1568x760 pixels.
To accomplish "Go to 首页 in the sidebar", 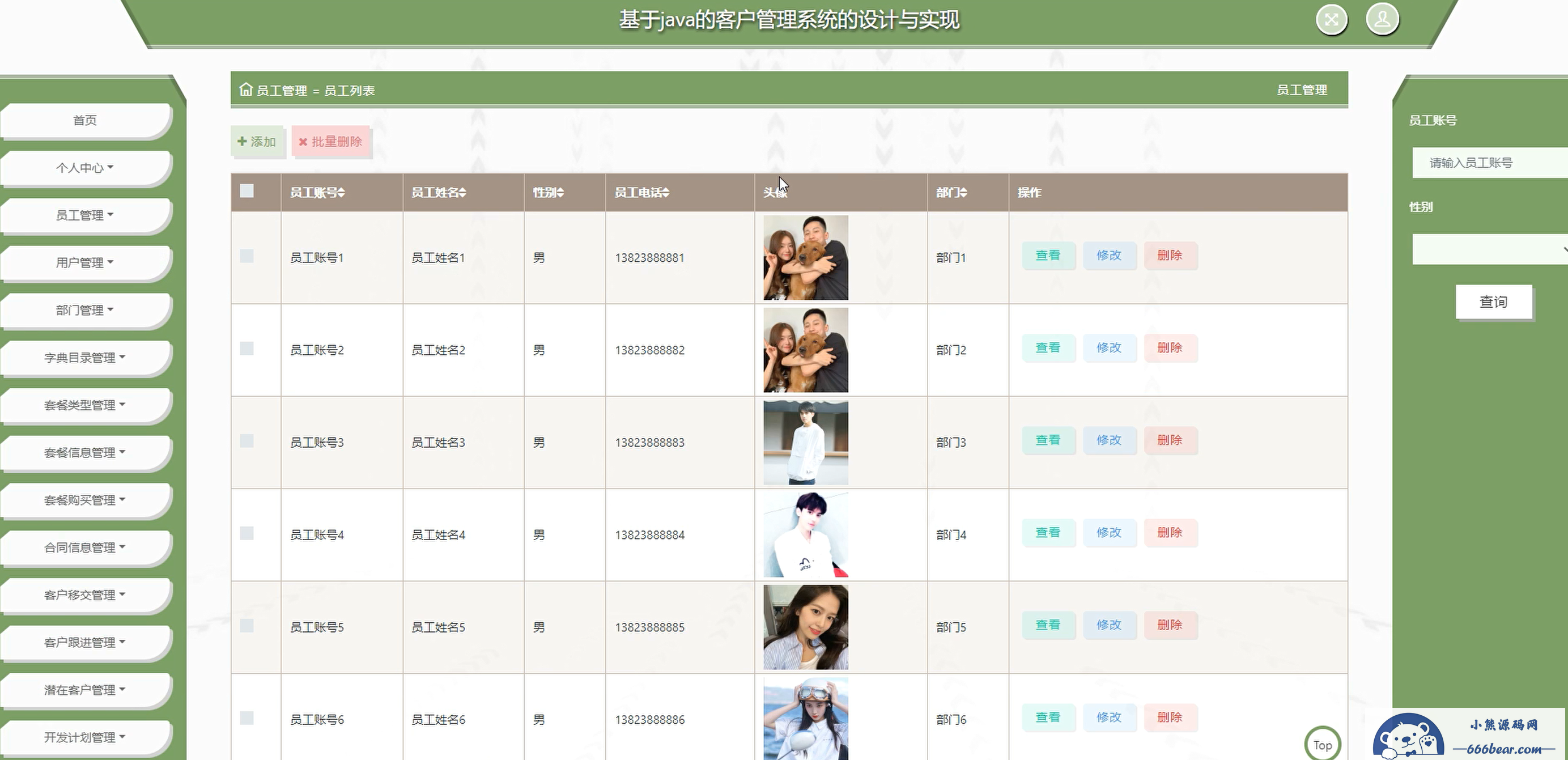I will click(x=85, y=120).
